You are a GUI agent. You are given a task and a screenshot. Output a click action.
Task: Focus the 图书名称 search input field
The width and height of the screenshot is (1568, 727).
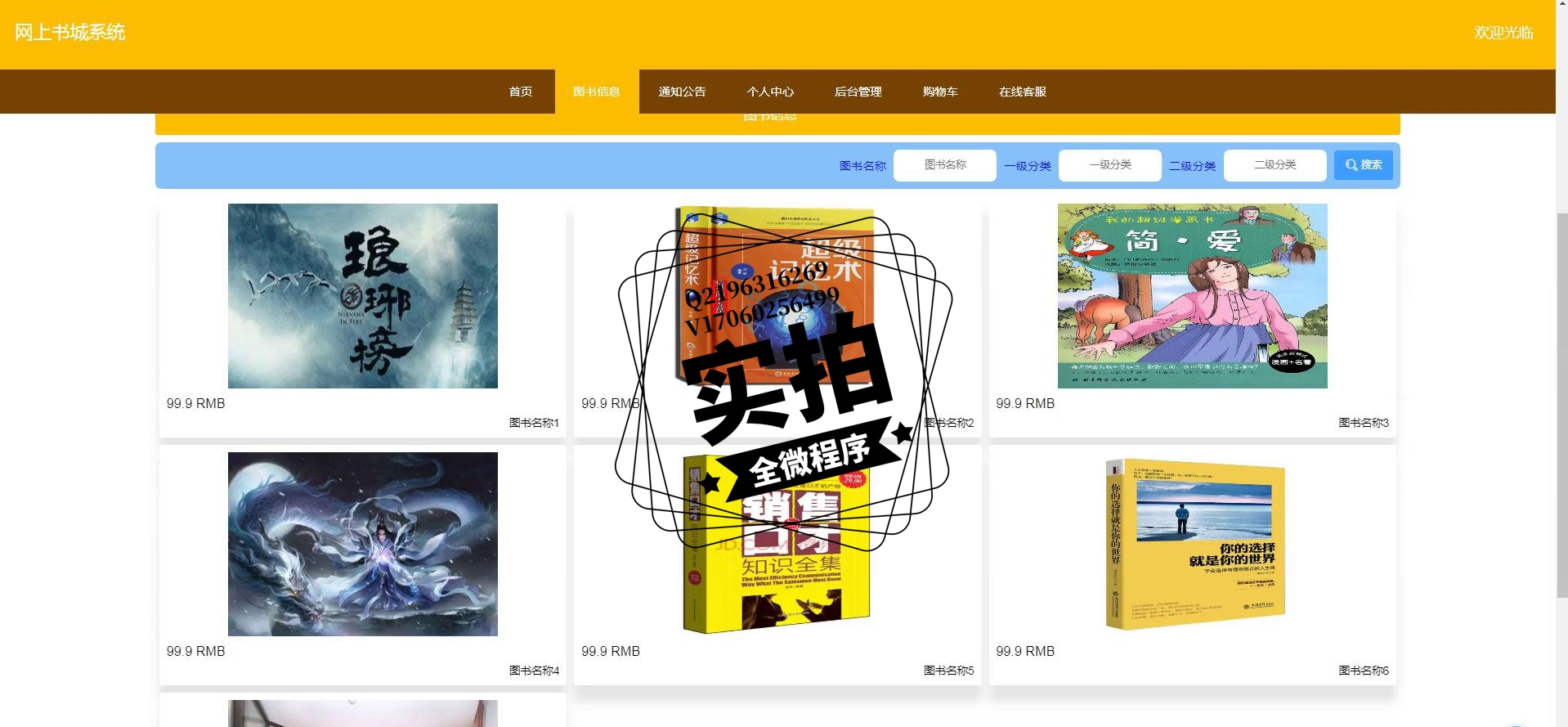pos(945,165)
